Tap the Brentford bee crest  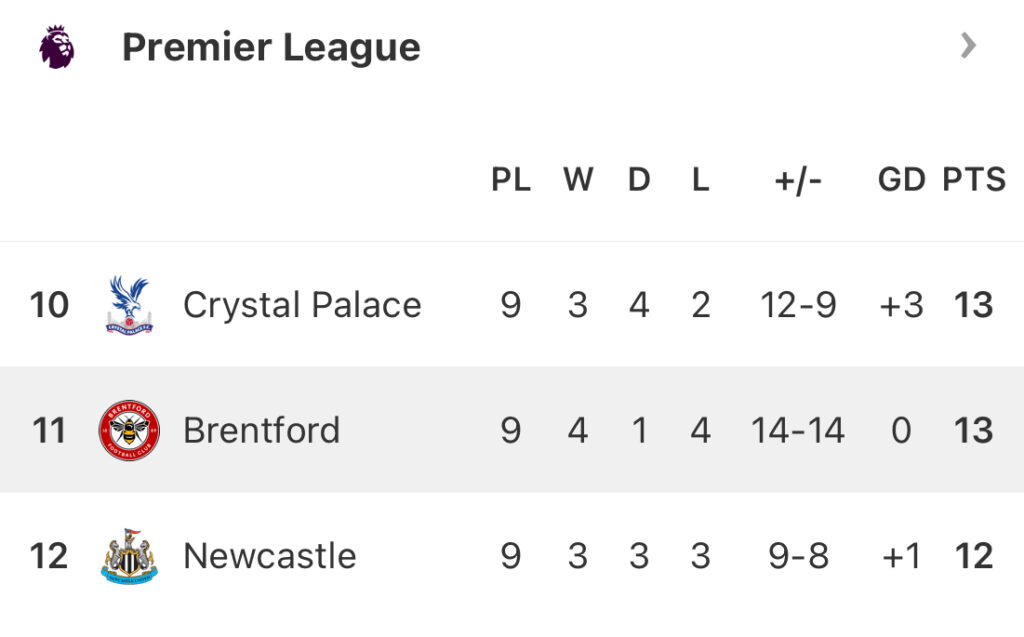pyautogui.click(x=129, y=430)
